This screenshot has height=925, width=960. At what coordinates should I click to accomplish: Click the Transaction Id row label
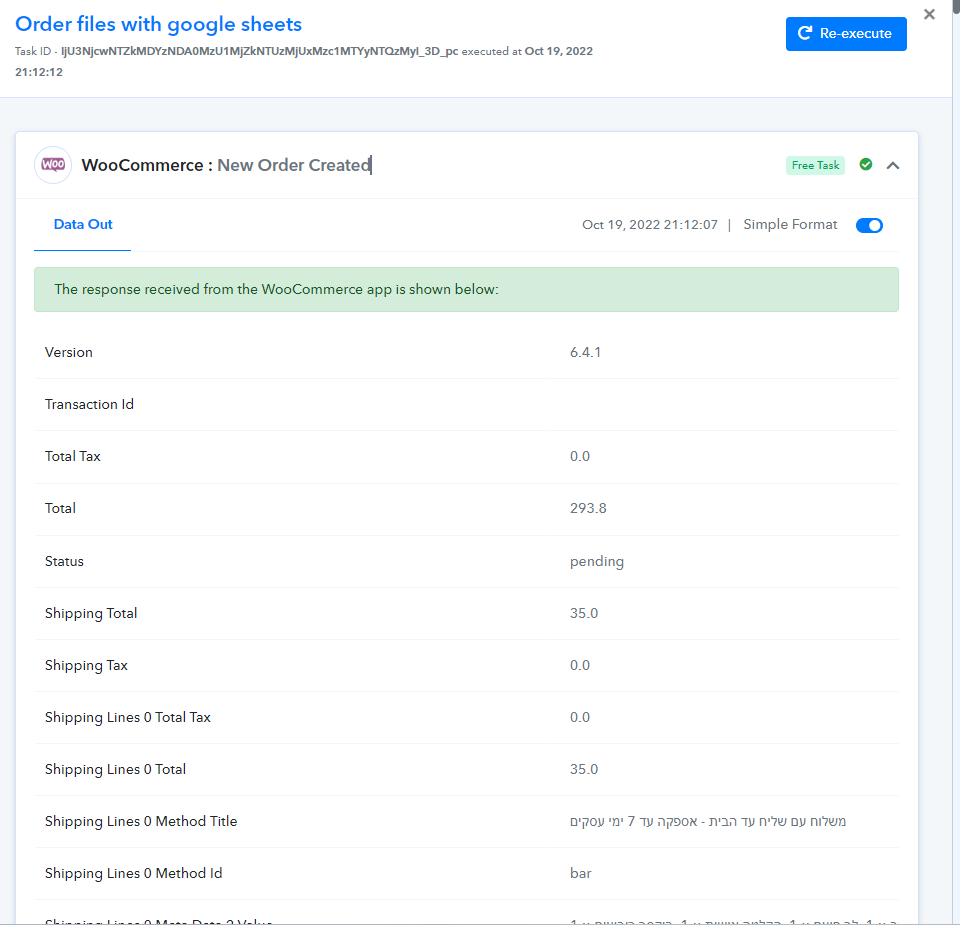[x=89, y=405]
